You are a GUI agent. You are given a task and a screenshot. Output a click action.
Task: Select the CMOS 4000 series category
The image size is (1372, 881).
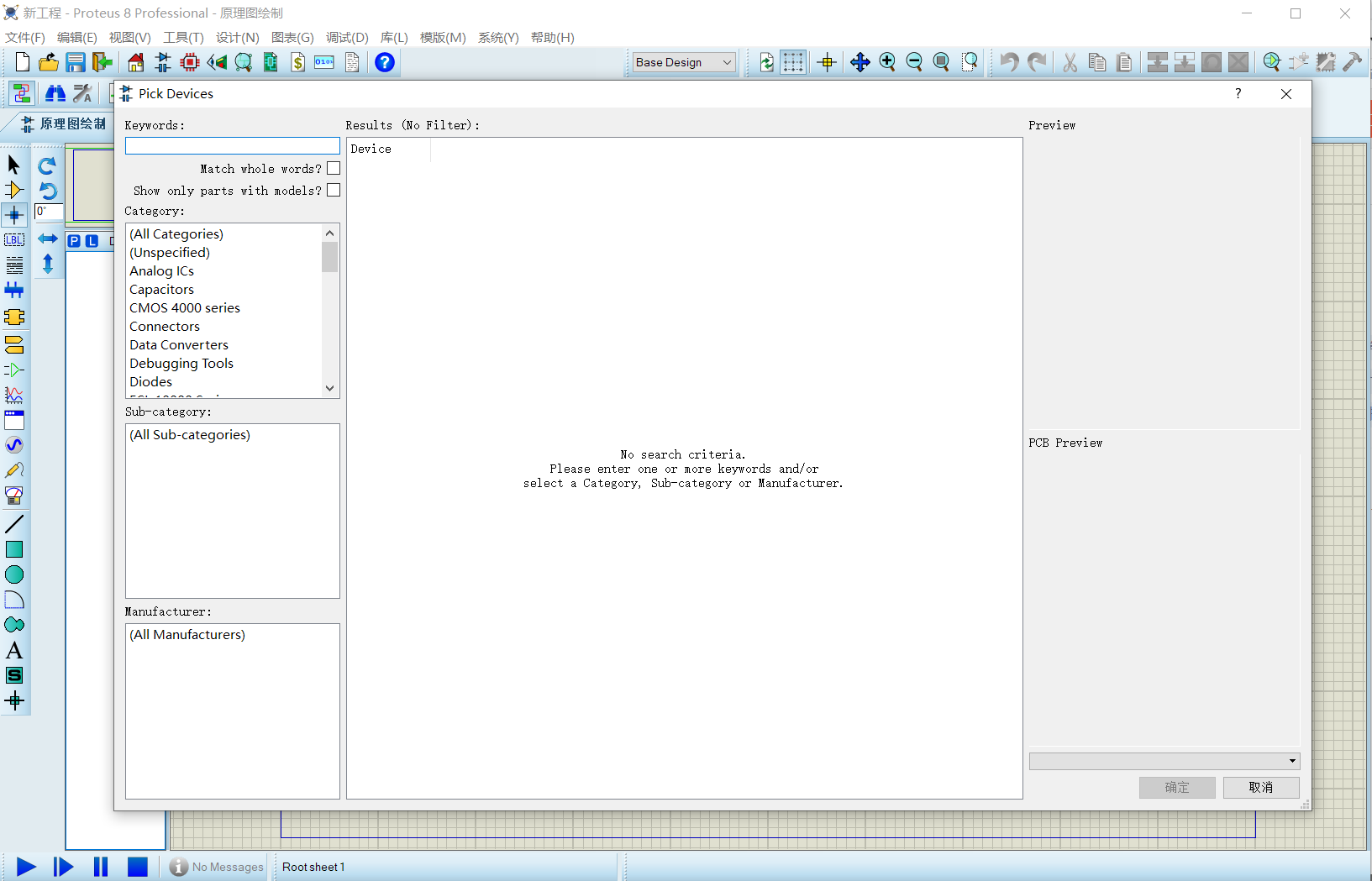click(x=185, y=308)
